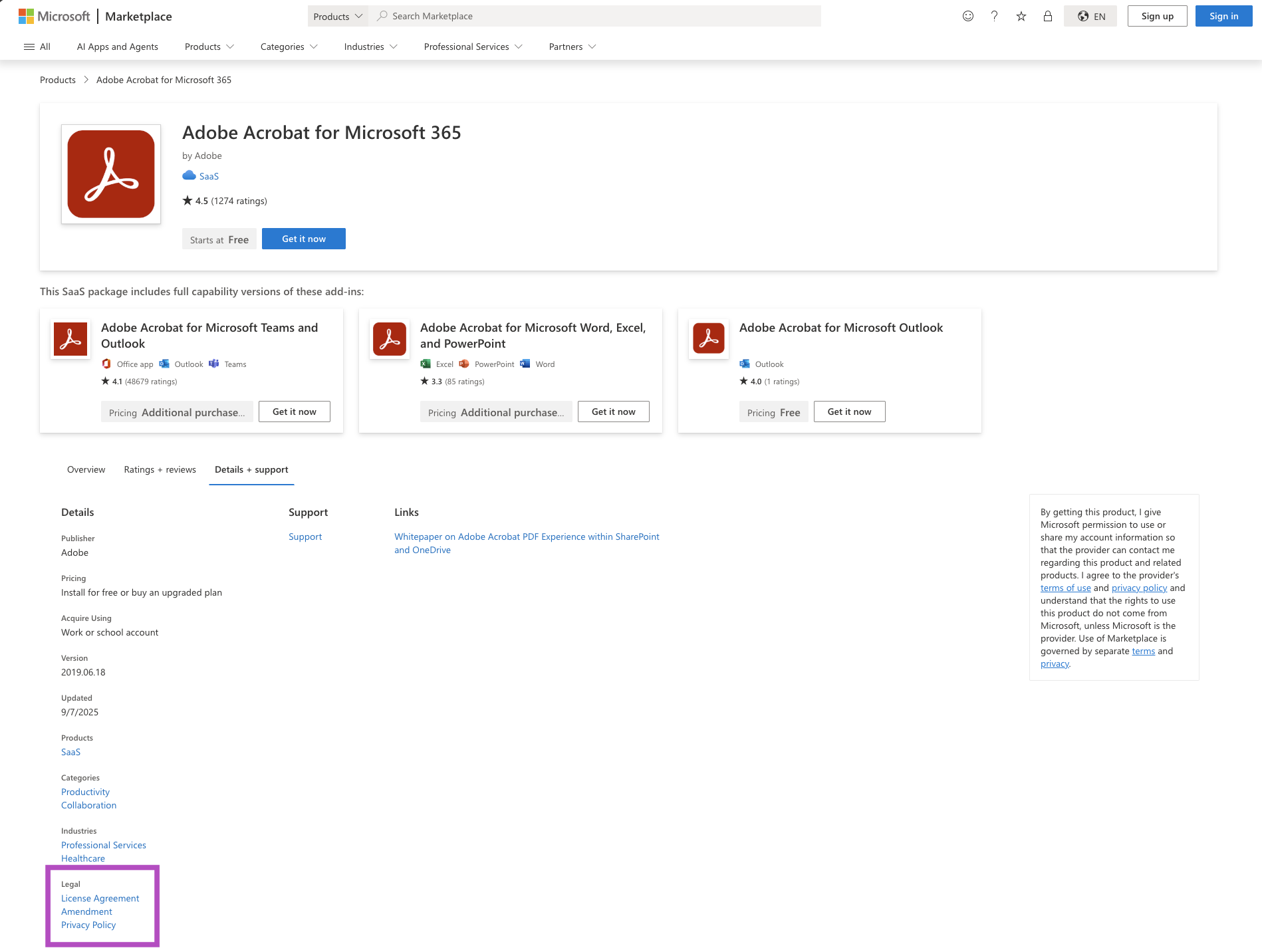Expand the Products nav menu
The image size is (1262, 952).
point(209,47)
